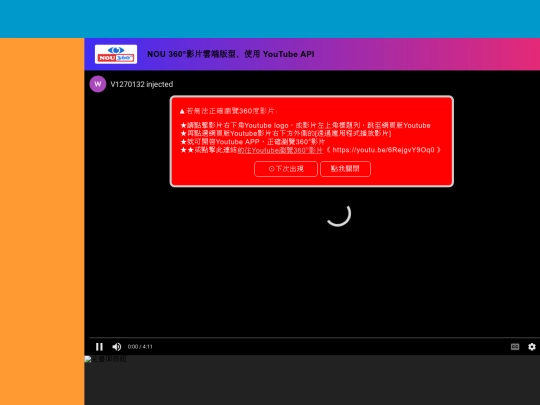The image size is (540, 405).
Task: Click header title NOU 360°影片雲端版型
Action: 231,54
